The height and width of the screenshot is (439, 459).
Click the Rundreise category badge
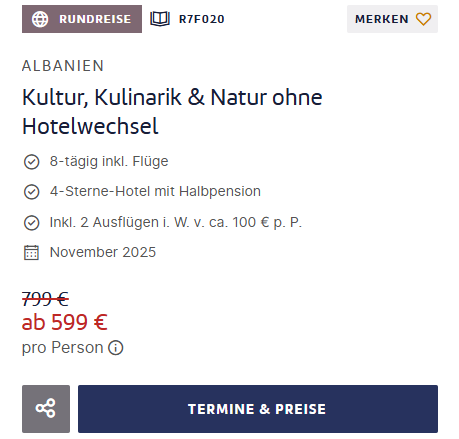(82, 19)
